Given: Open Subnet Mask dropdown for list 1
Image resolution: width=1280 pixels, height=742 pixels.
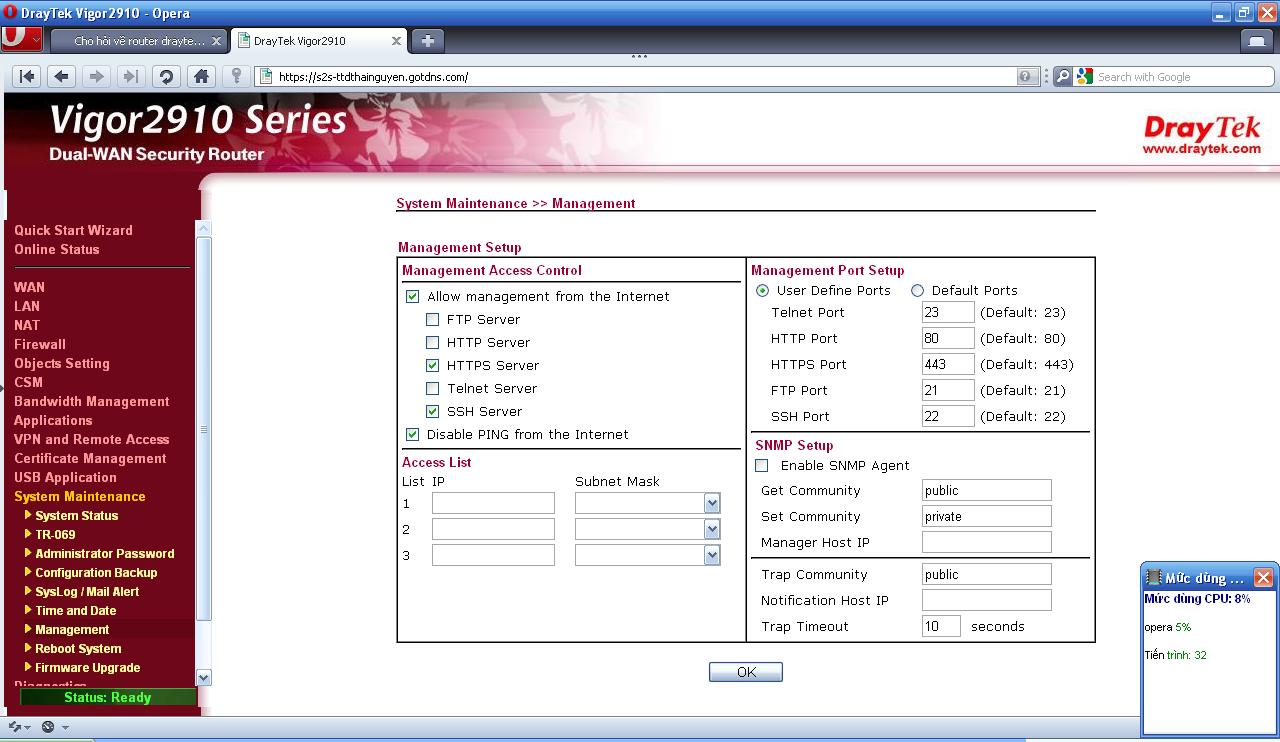Looking at the screenshot, I should pos(711,503).
